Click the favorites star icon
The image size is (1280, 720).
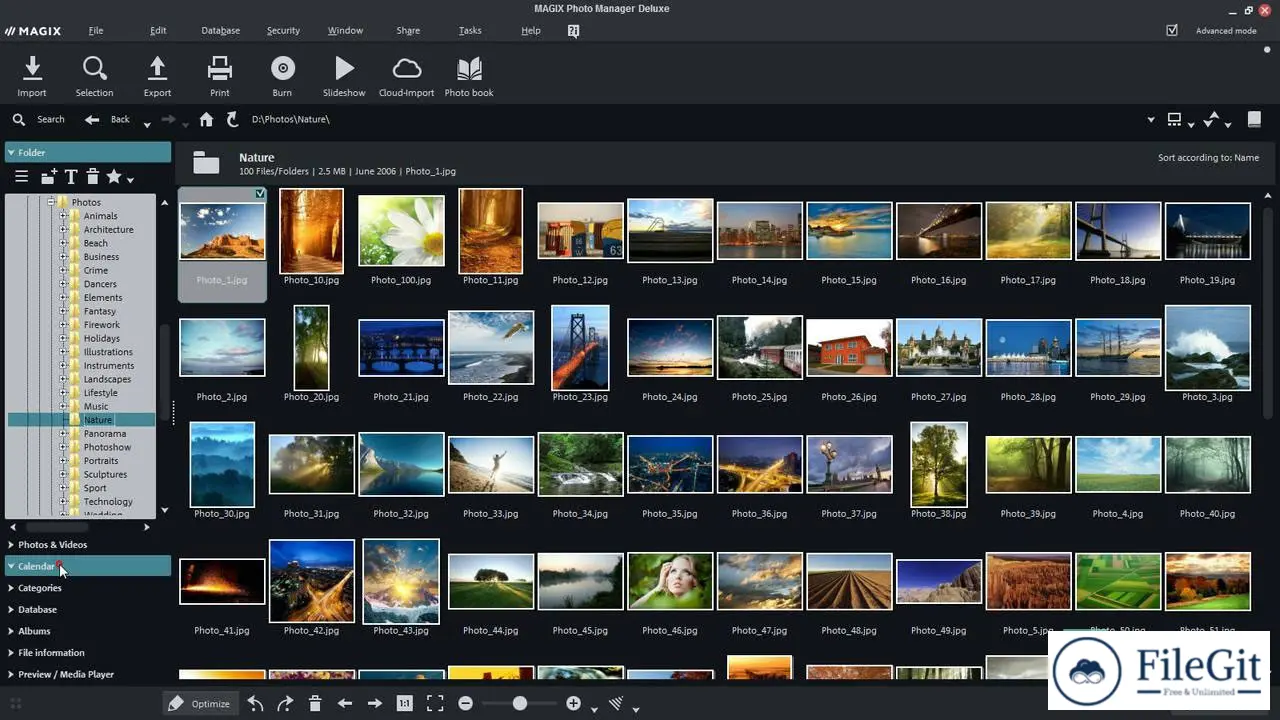pos(114,177)
